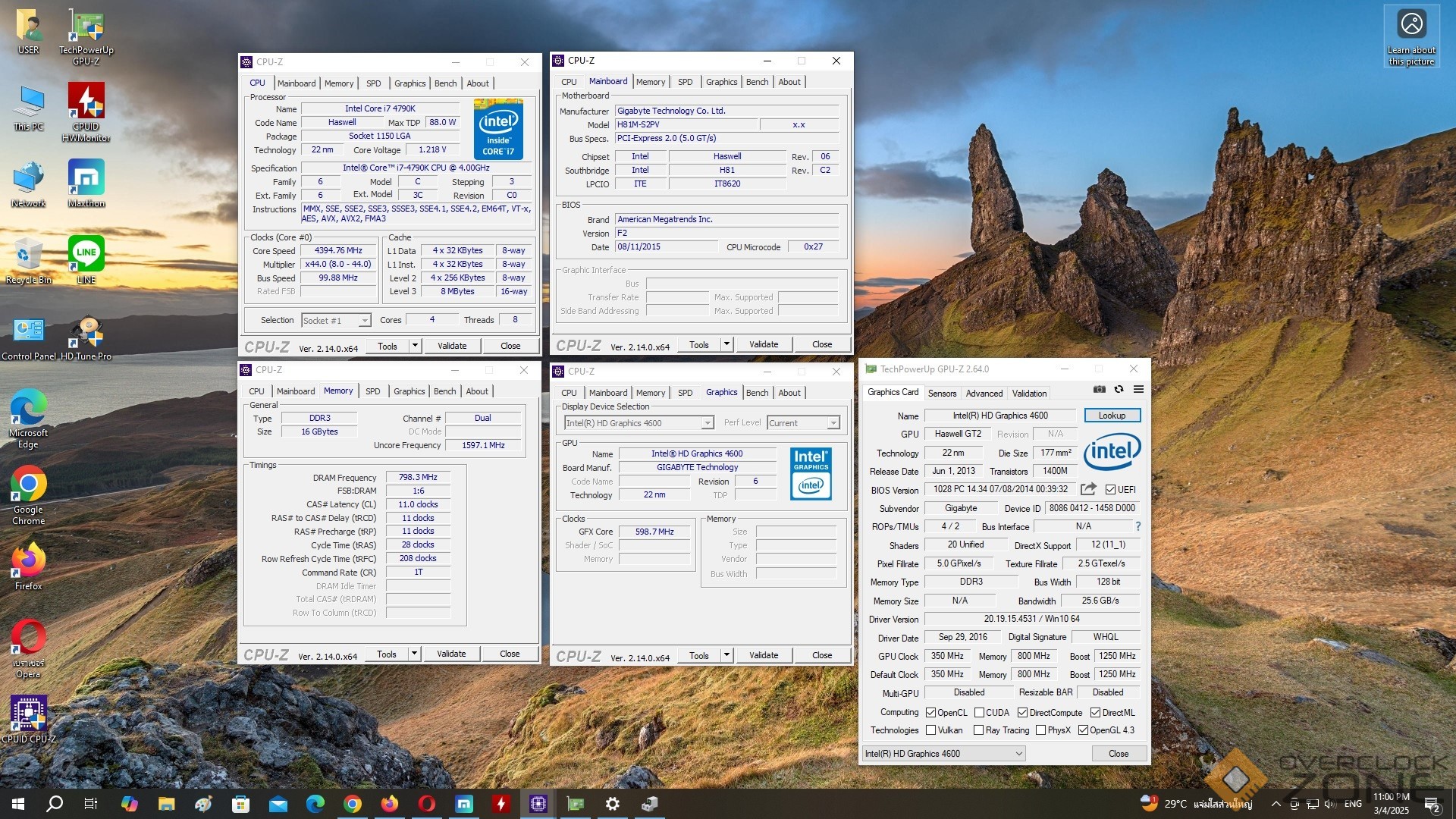Open the Perf Level Current dropdown
Viewport: 1456px width, 819px height.
click(x=803, y=423)
